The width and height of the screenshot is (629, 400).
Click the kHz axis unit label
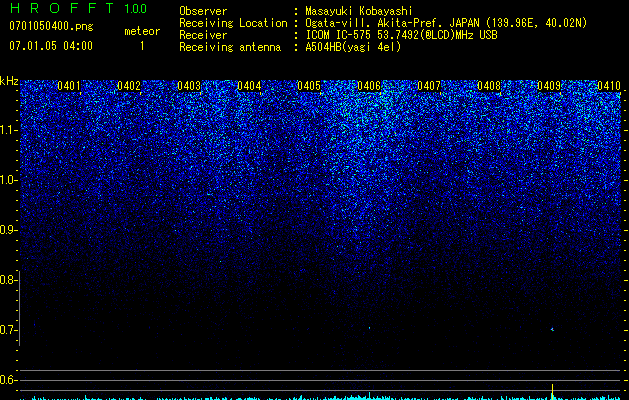point(9,81)
